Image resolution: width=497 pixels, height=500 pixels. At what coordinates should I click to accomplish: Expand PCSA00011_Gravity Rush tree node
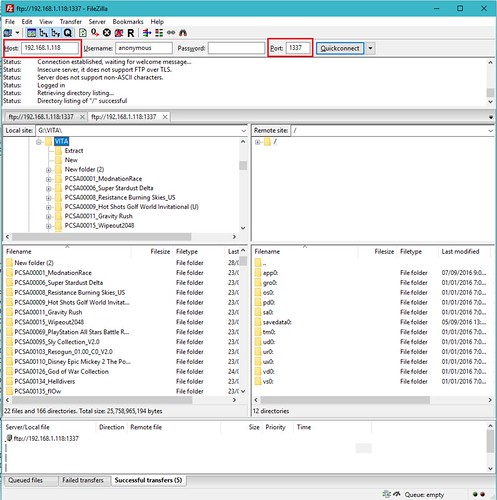point(49,217)
